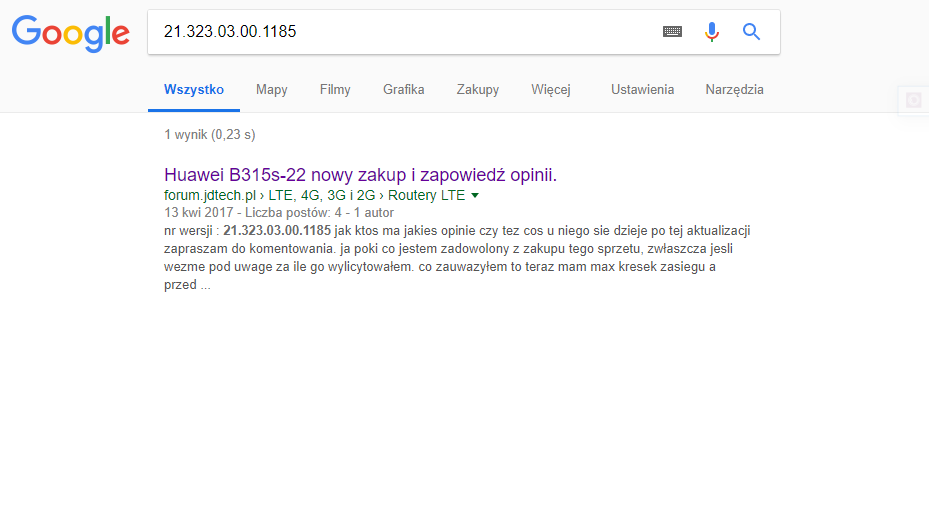The image size is (929, 523).
Task: Click the '1 wynik' result stats text
Action: coord(209,135)
